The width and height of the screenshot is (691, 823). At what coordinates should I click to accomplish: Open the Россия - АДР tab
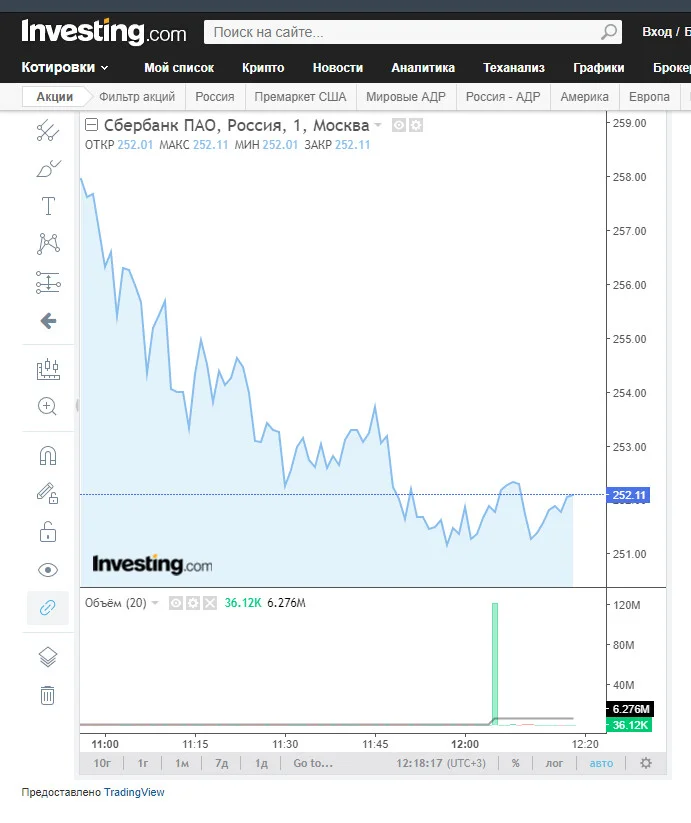(x=503, y=97)
